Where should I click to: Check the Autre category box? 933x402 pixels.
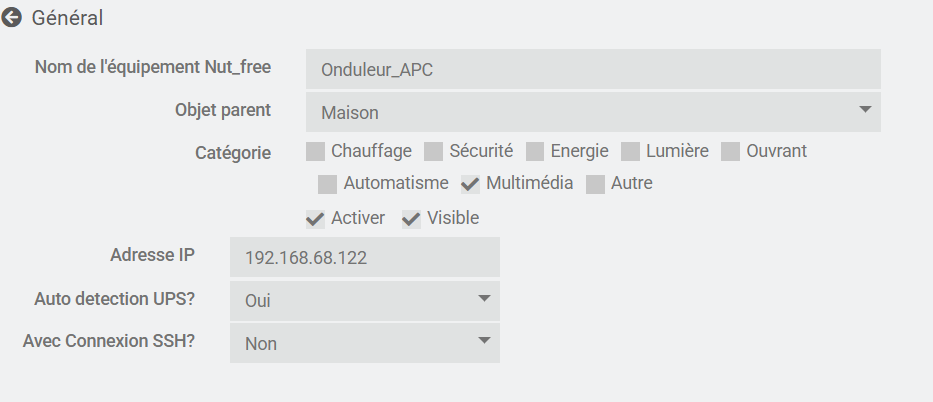click(x=595, y=184)
